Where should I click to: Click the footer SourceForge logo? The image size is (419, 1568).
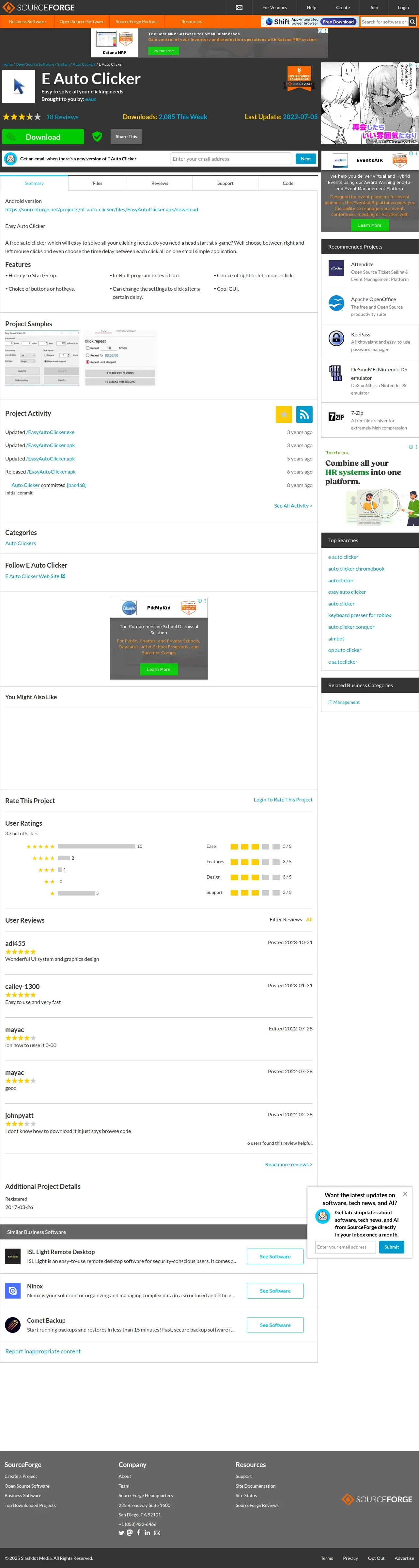pyautogui.click(x=377, y=1499)
